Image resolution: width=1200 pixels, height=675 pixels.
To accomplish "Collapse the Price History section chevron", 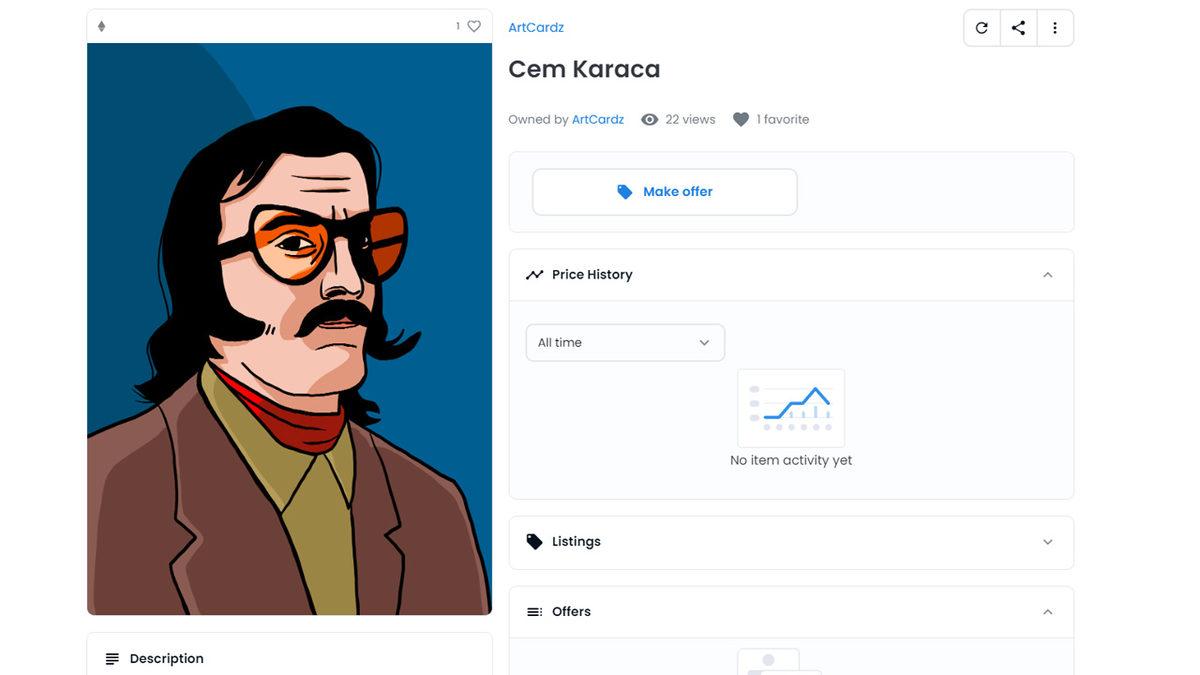I will pos(1047,275).
